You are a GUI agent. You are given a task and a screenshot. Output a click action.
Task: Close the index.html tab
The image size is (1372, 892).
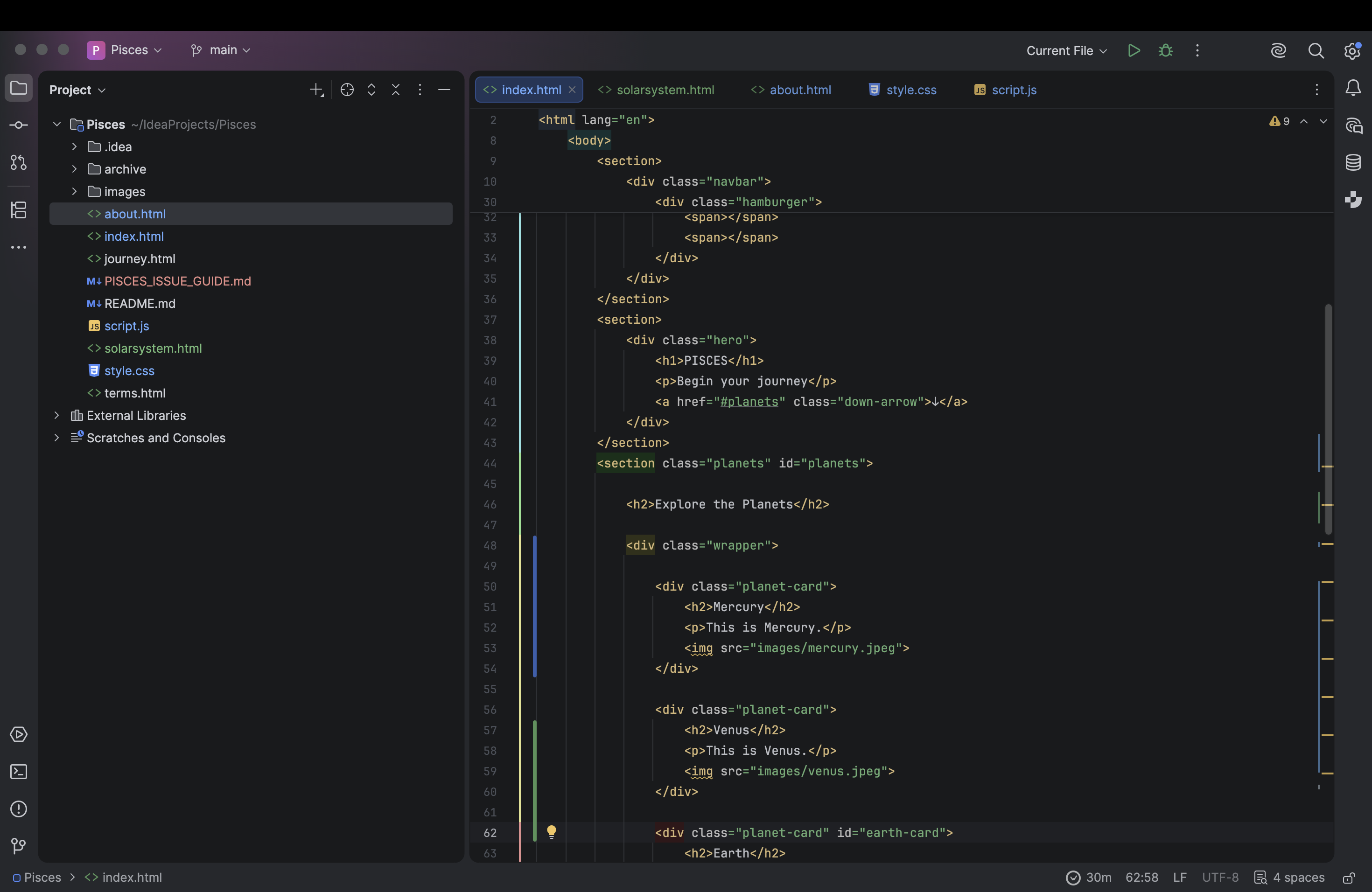(572, 90)
